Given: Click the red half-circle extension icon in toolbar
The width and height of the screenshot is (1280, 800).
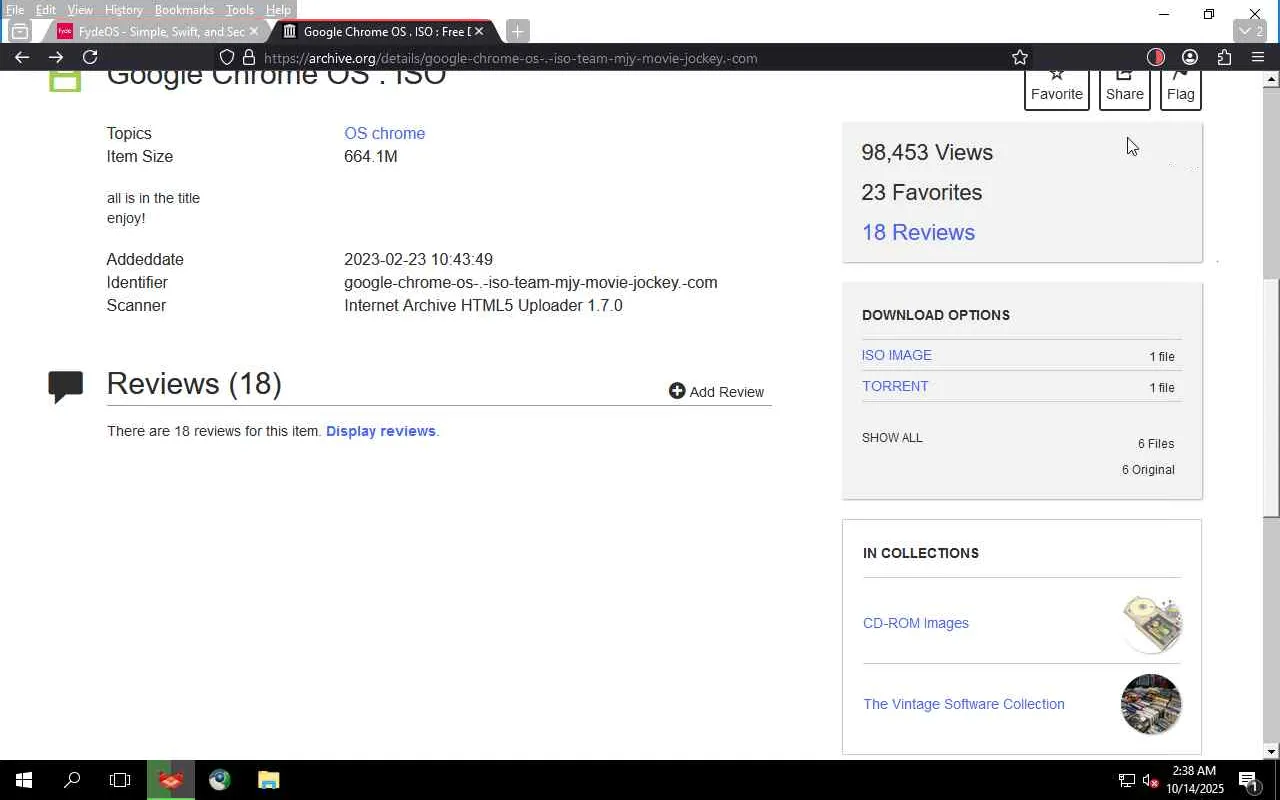Looking at the screenshot, I should (x=1156, y=57).
